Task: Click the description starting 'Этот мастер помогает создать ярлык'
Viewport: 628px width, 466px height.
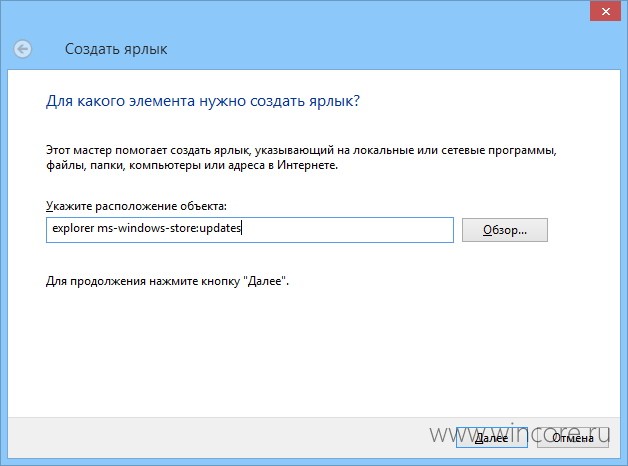Action: 301,158
